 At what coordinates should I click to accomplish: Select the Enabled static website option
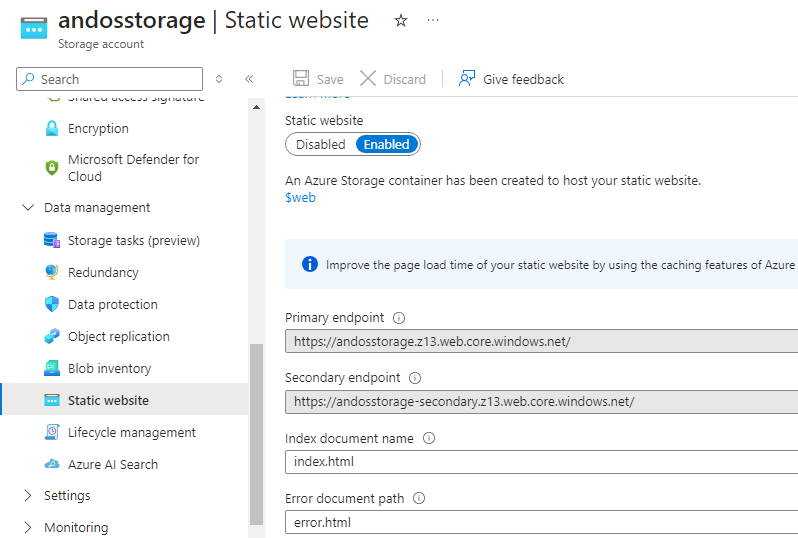coord(387,144)
